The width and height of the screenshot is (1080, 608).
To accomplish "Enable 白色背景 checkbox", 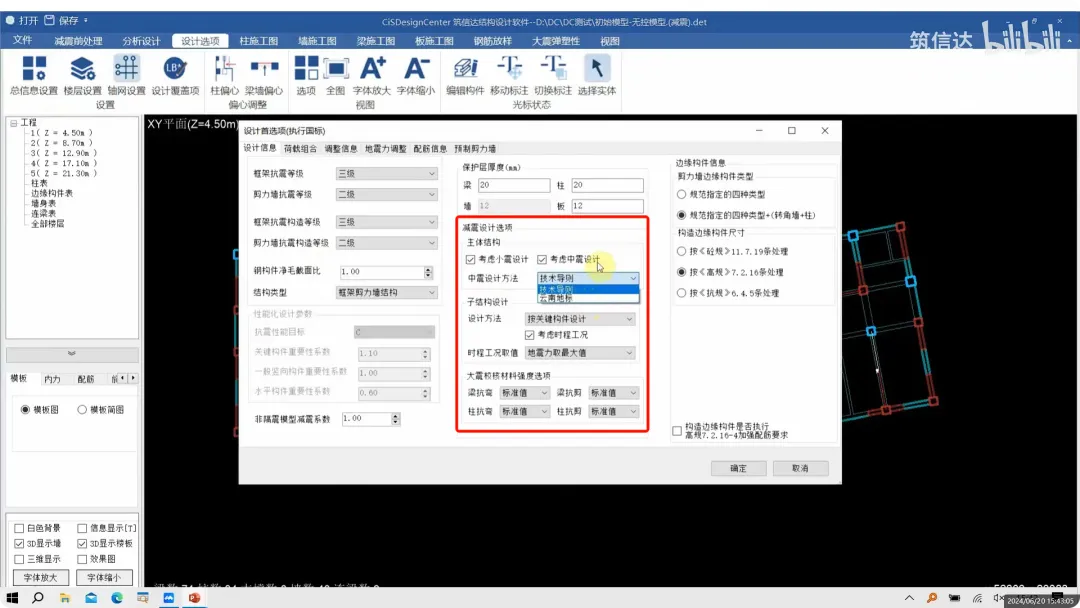I will (19, 528).
